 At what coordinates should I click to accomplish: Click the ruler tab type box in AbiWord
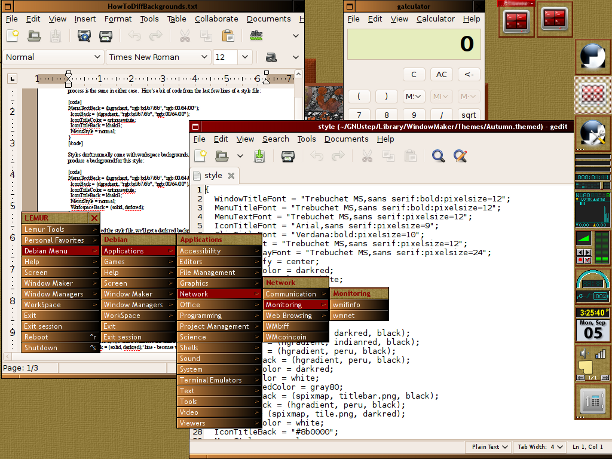[x=12, y=79]
